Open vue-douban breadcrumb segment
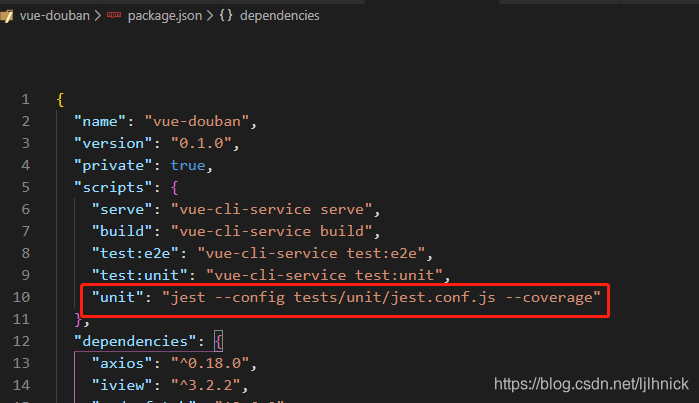 point(54,16)
